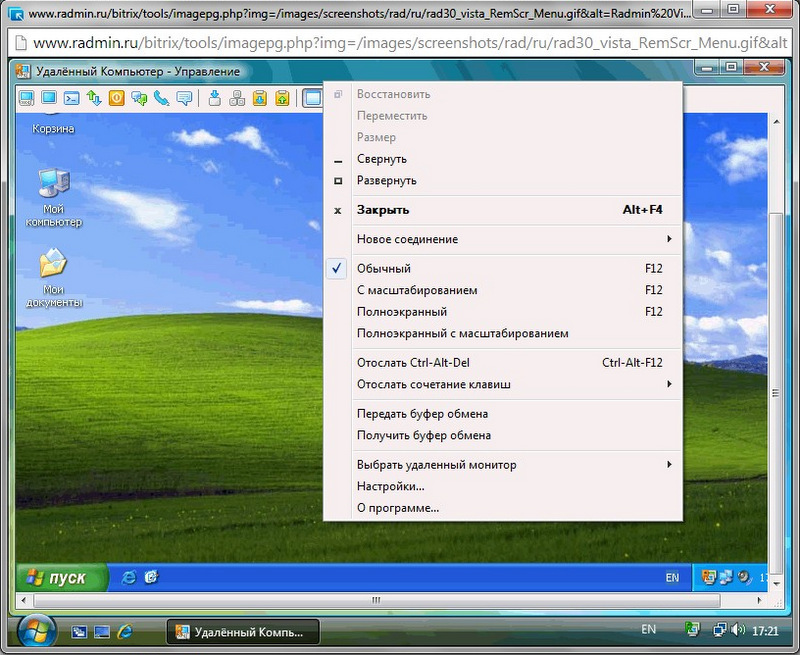Select С масштабированием view mode
Image resolution: width=800 pixels, height=655 pixels.
coord(503,290)
